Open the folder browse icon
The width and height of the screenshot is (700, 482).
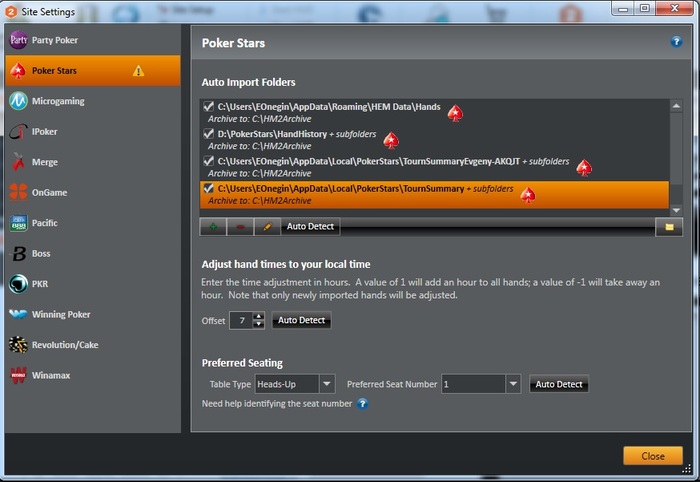point(669,227)
